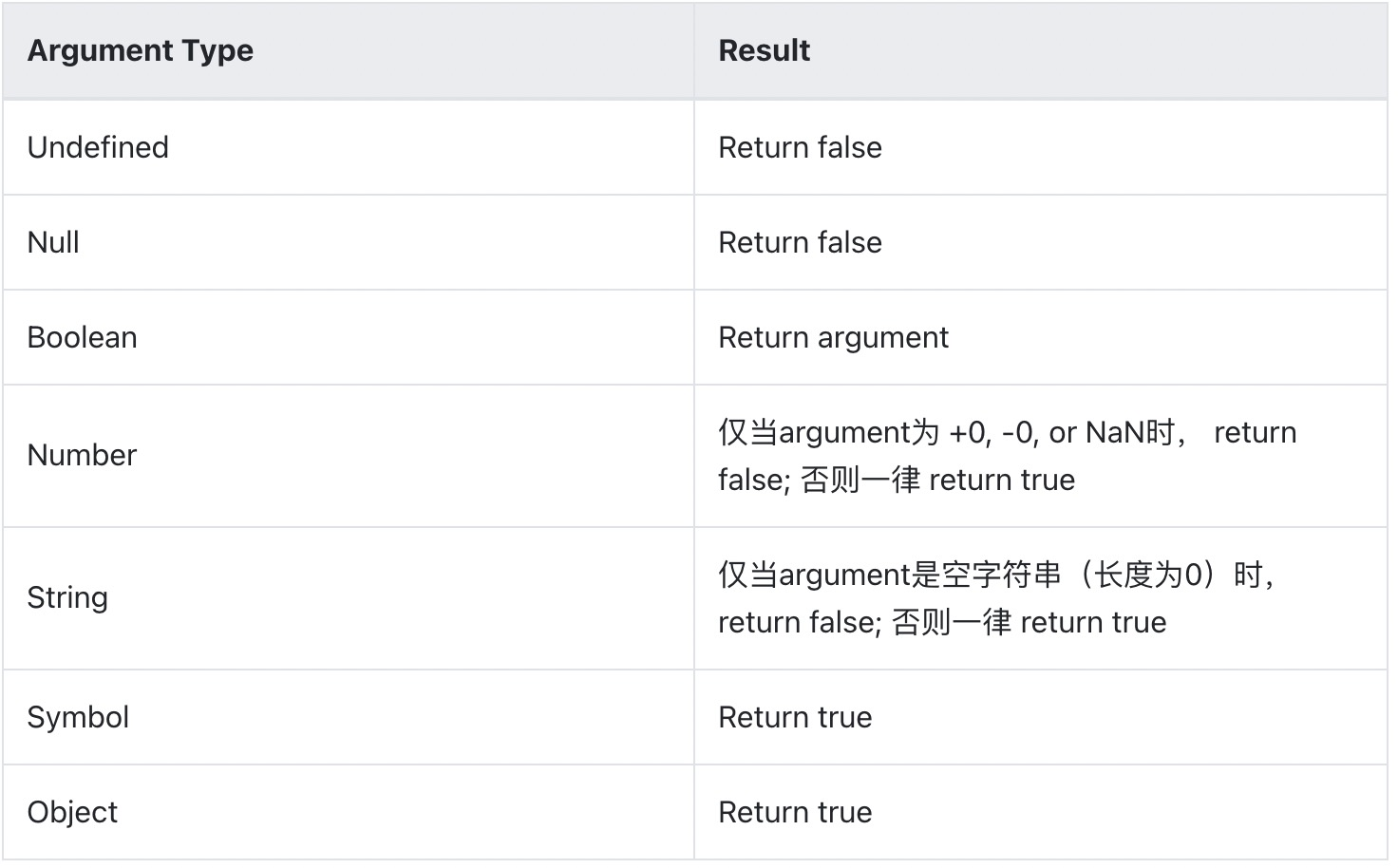The height and width of the screenshot is (868, 1398).
Task: Select the Null cell
Action: [53, 242]
